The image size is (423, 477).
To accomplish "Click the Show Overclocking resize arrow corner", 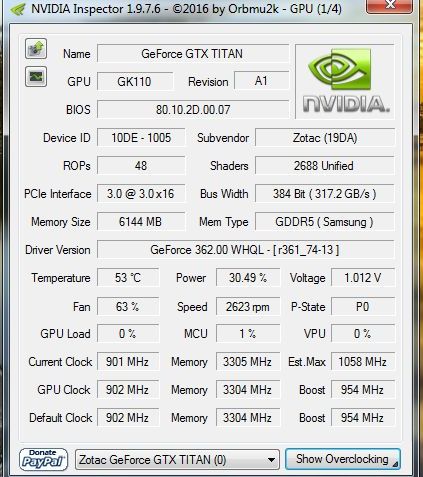I will pos(395,464).
